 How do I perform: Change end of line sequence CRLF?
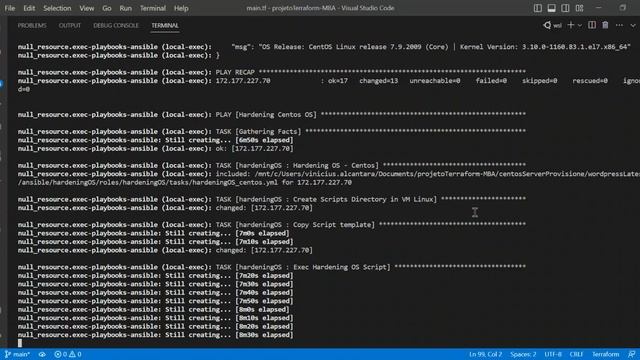[x=576, y=354]
